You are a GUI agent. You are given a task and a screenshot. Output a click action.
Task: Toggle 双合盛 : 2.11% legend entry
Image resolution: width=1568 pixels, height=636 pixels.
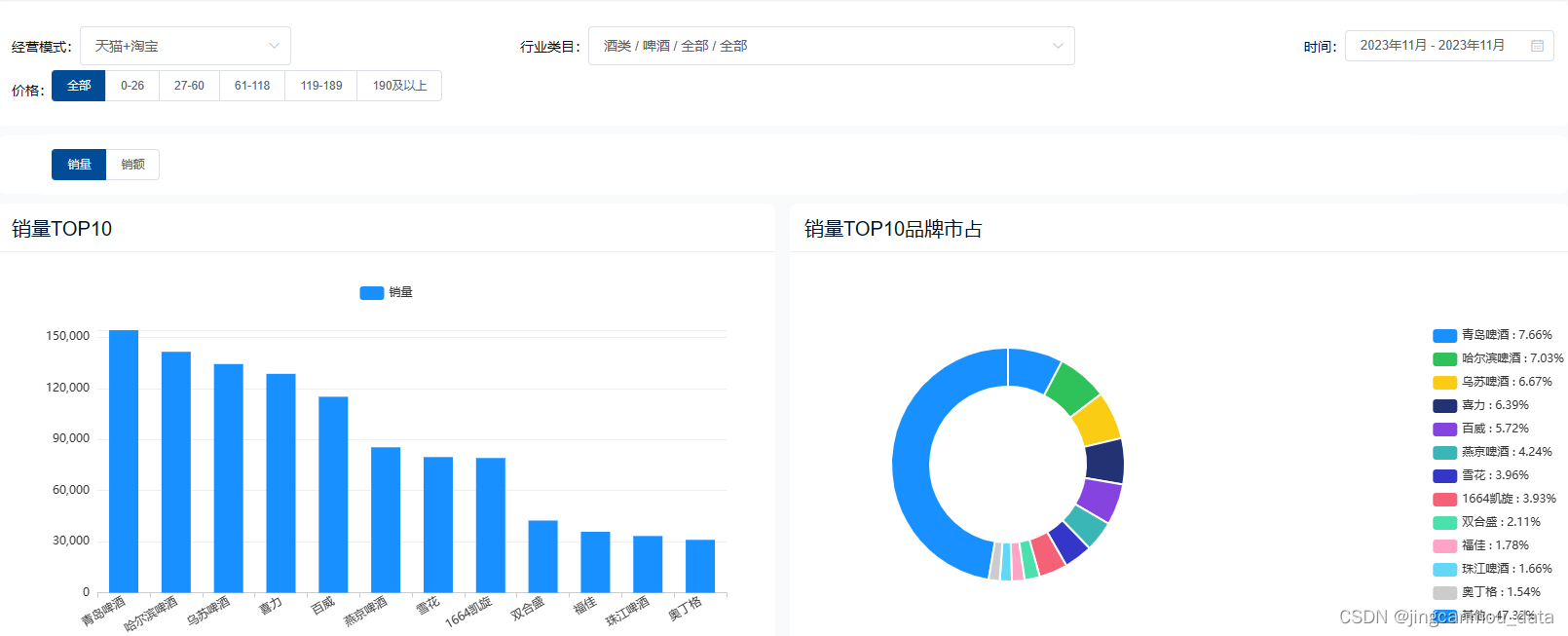coord(1487,522)
